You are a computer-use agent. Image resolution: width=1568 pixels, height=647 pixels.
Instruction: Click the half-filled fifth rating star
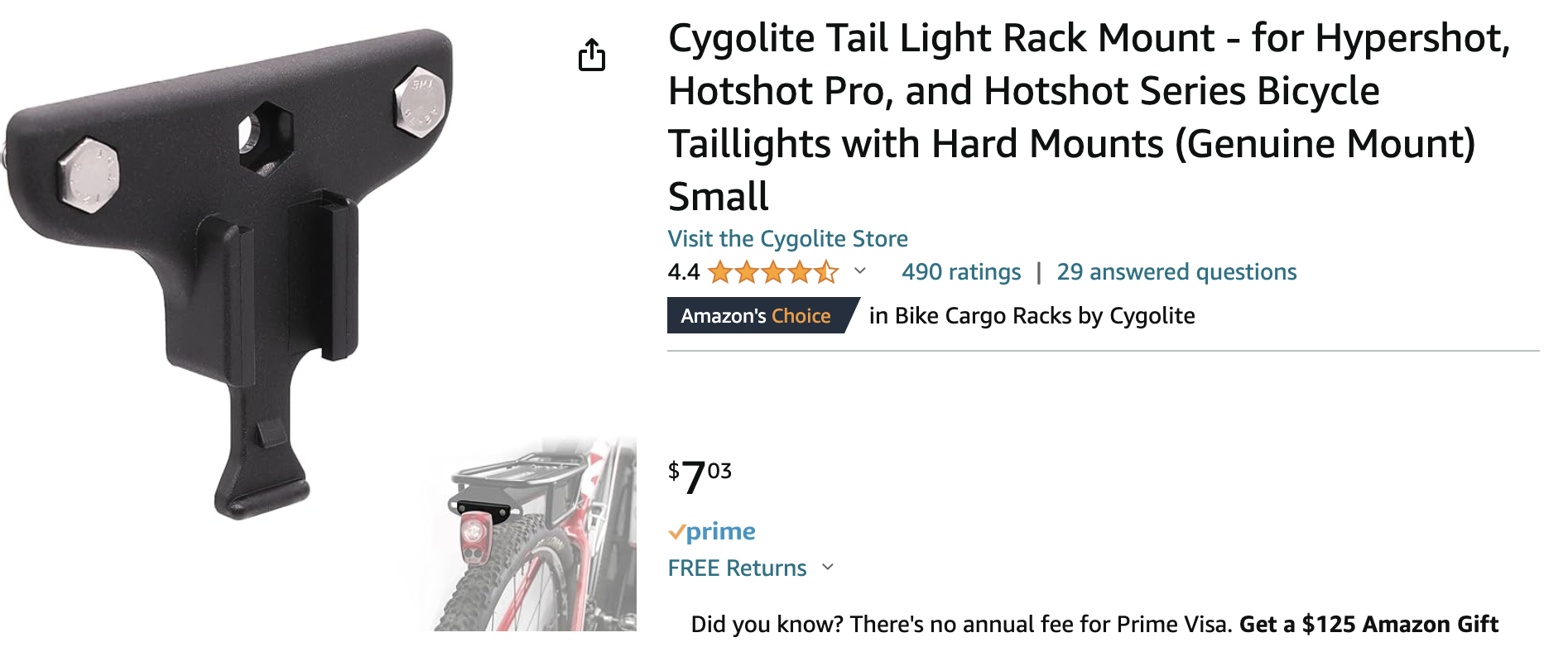click(826, 272)
